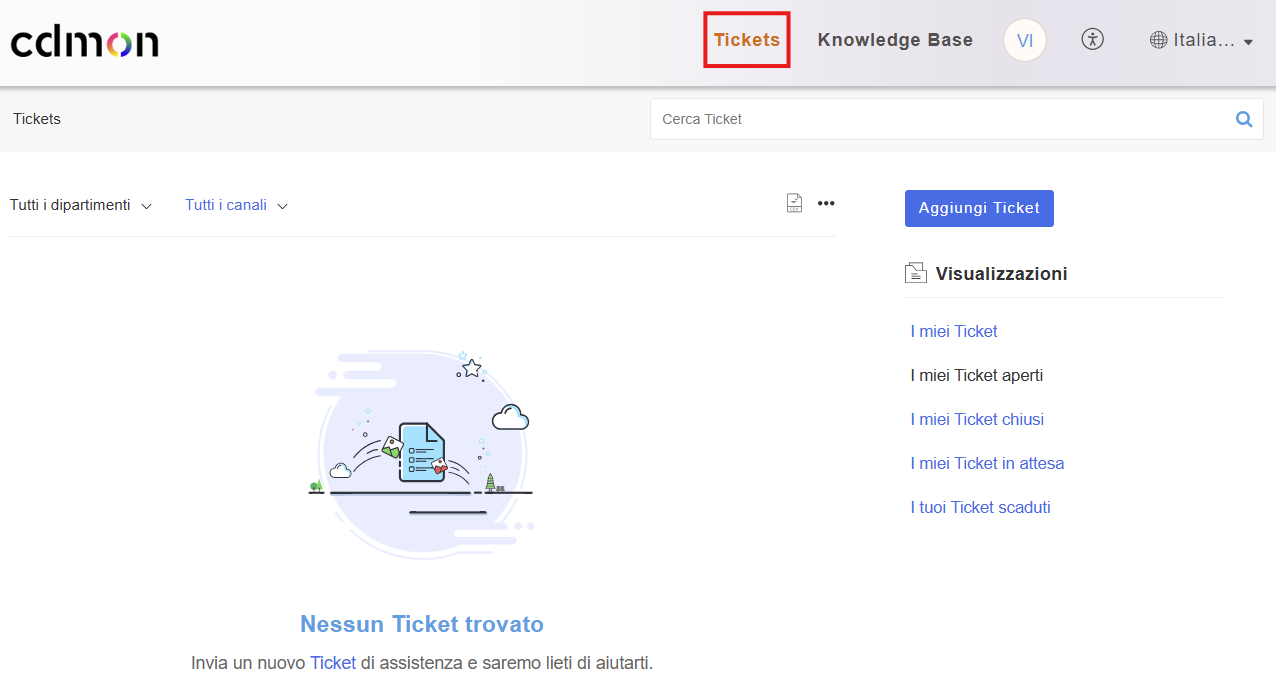The image size is (1276, 697).
Task: Switch to the Tickets tab
Action: [746, 40]
